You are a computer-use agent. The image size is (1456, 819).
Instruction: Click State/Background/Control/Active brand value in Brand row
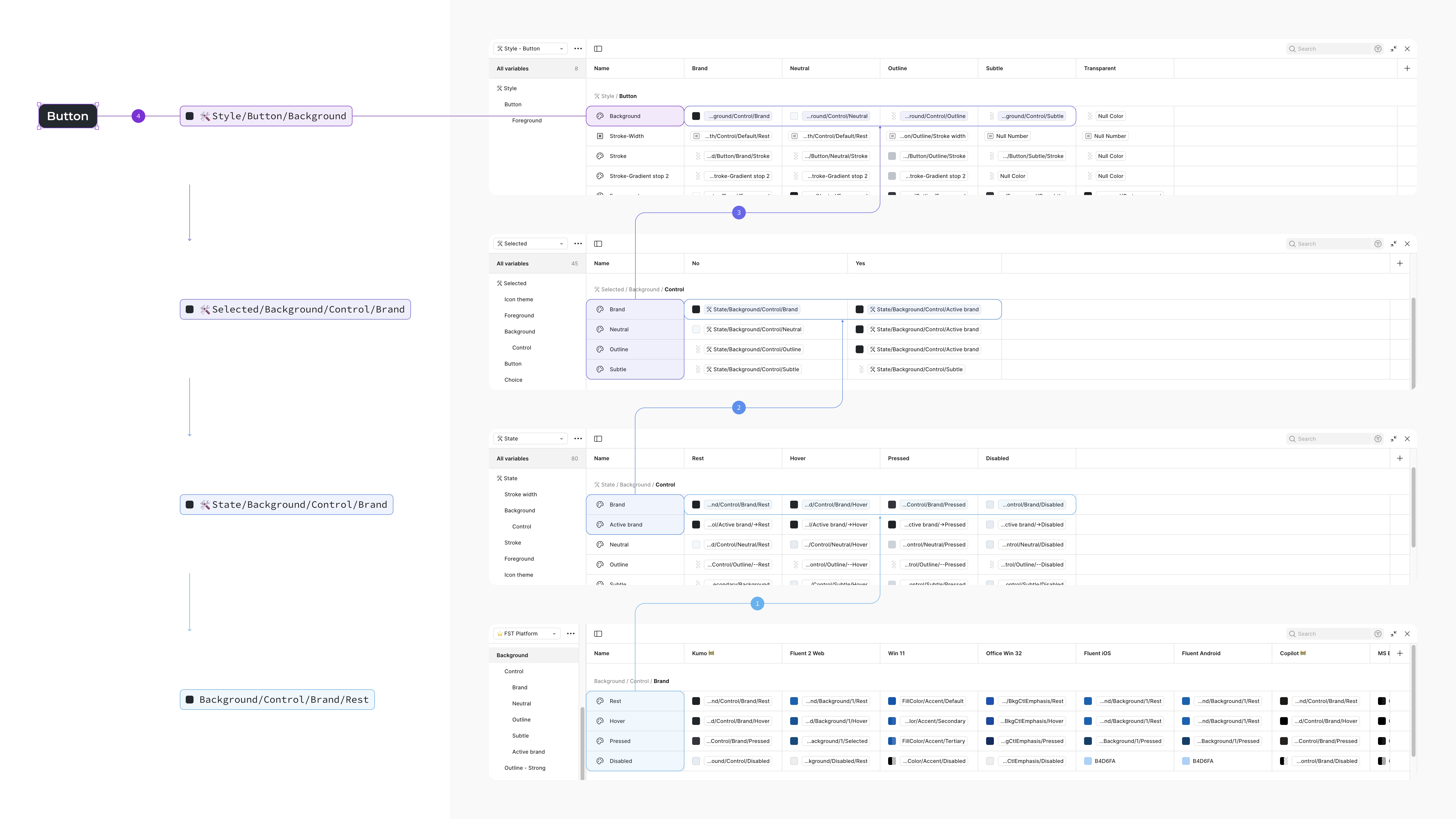(926, 309)
